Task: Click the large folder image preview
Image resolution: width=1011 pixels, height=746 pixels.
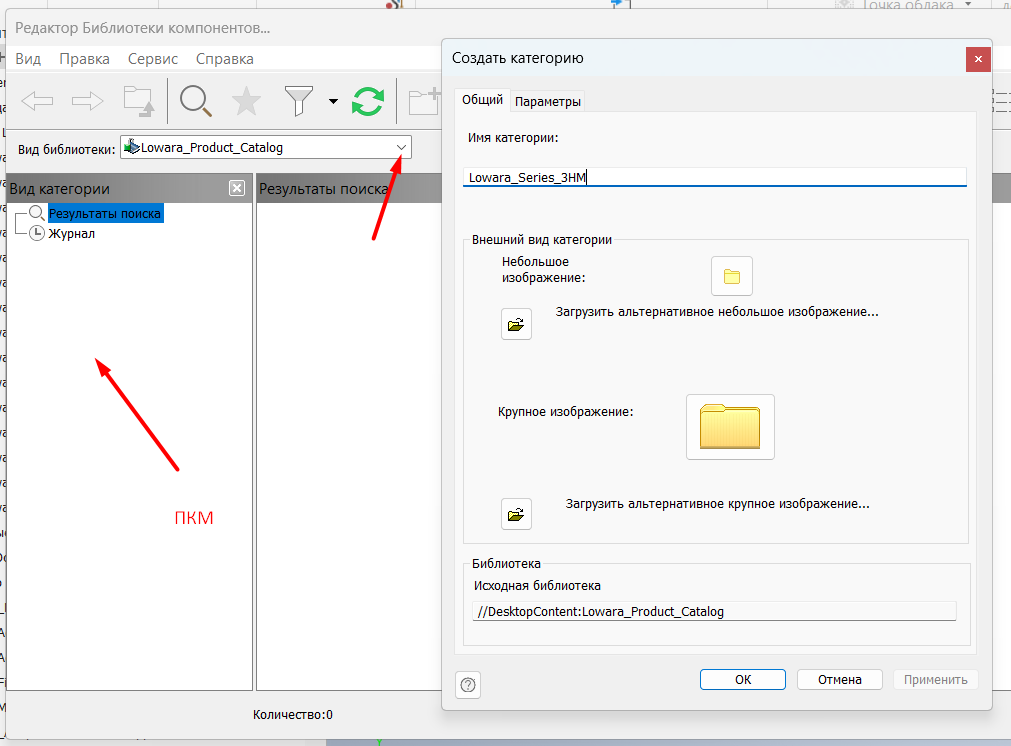Action: (x=731, y=427)
